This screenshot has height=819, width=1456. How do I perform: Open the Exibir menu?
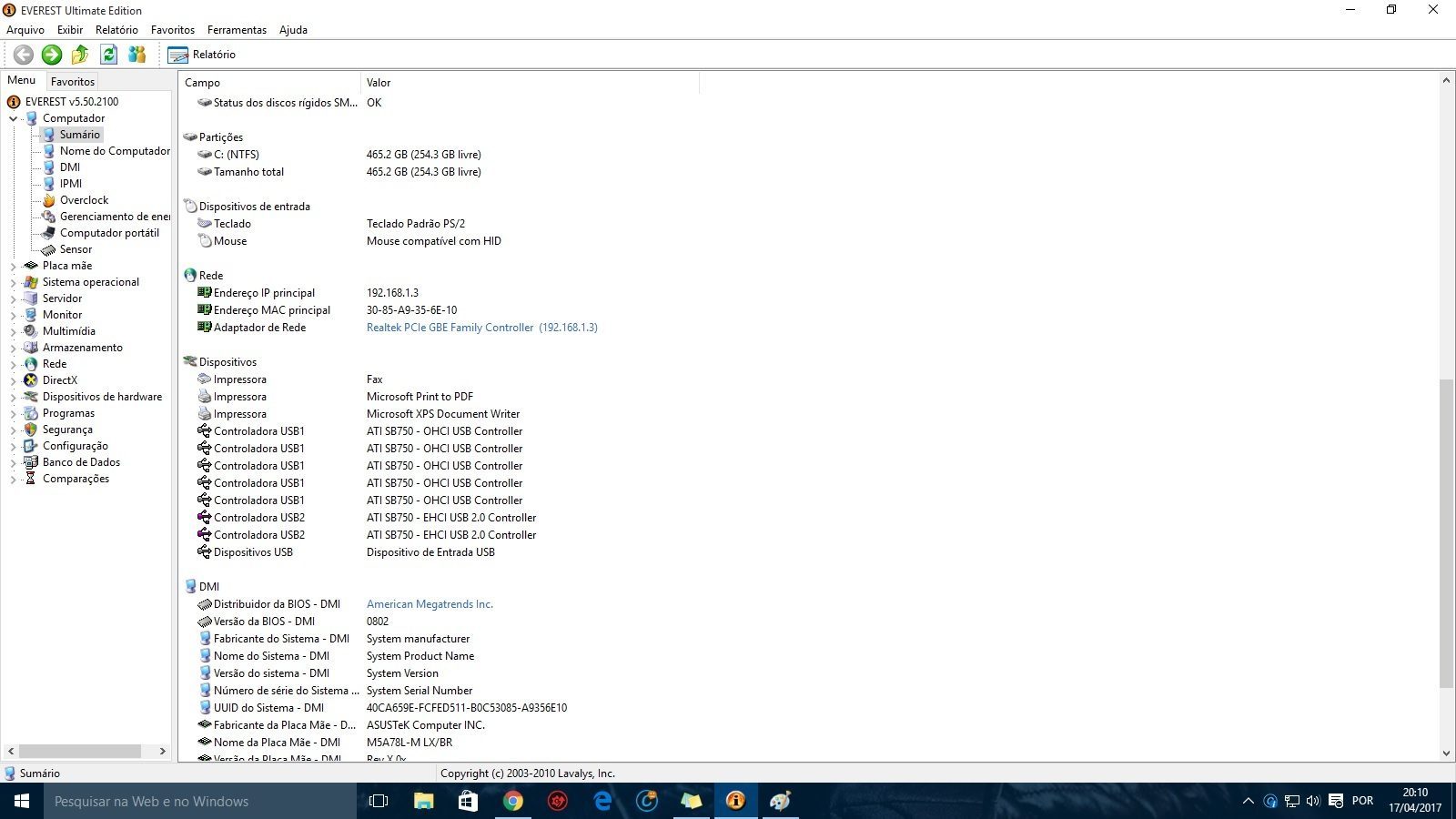click(70, 30)
